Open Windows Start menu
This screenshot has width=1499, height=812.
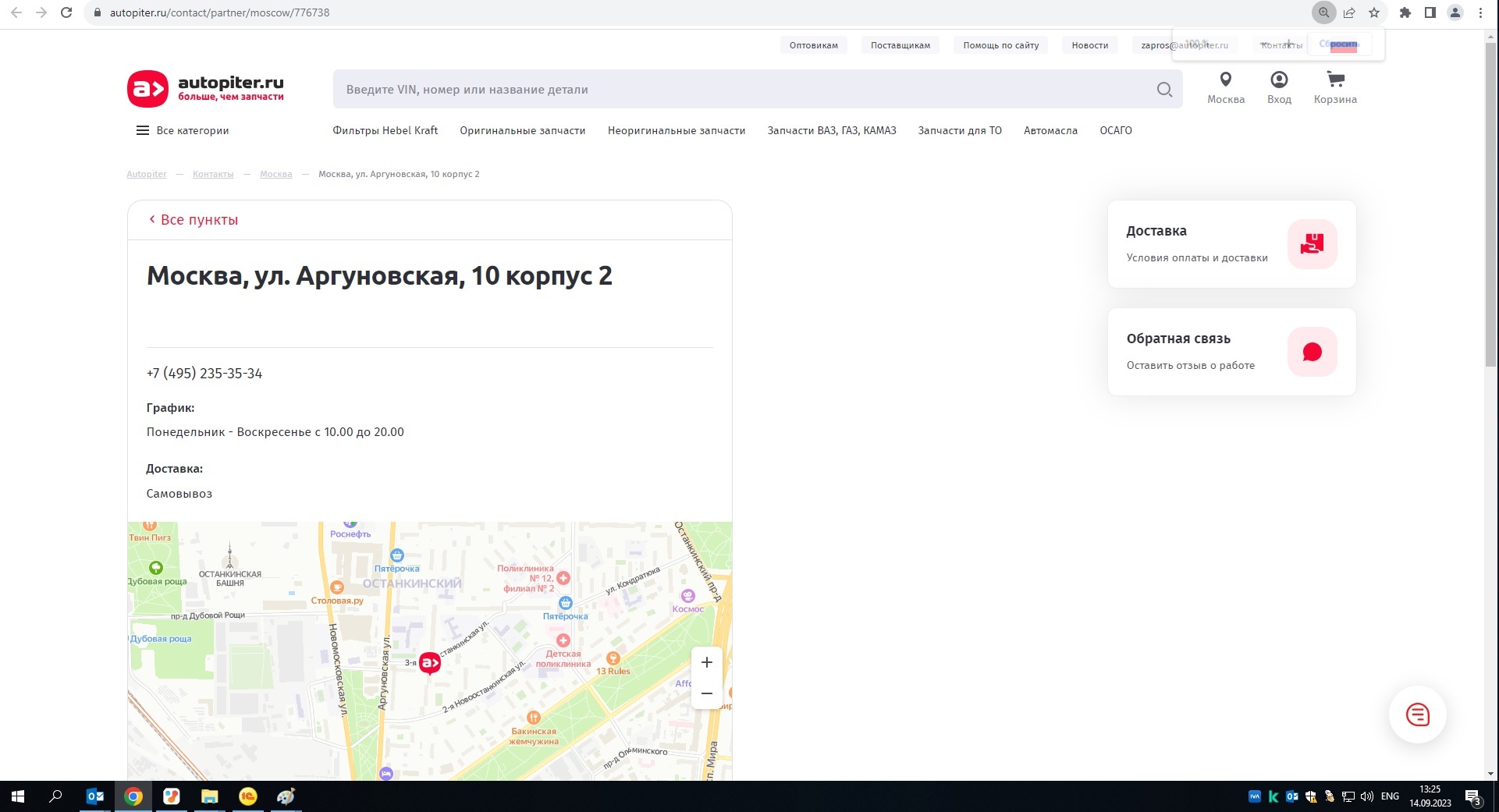[x=18, y=796]
